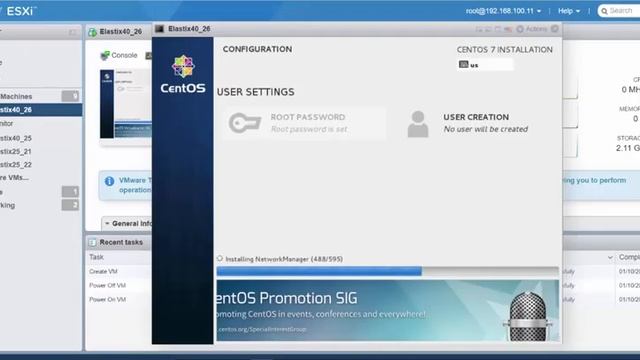Click the Virtual Machines count badge

[x=70, y=96]
